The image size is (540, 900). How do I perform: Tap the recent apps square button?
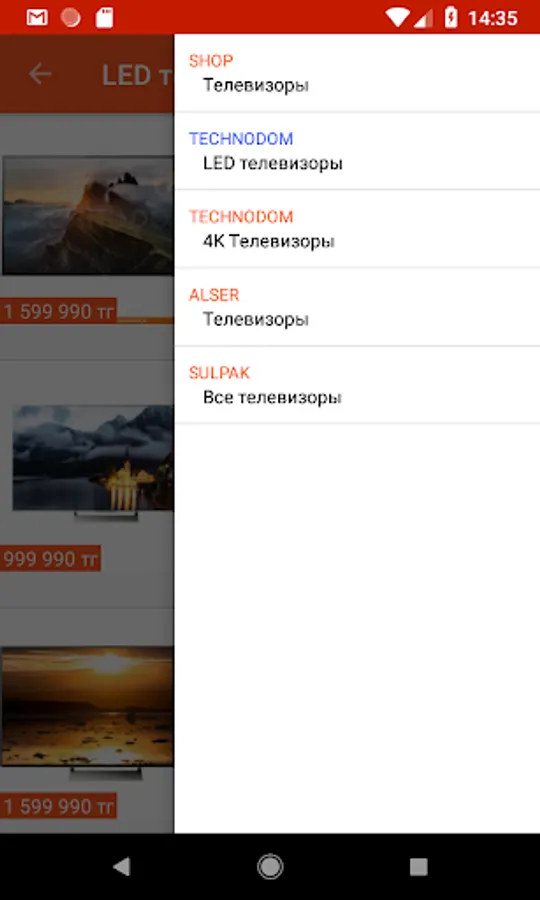click(418, 867)
